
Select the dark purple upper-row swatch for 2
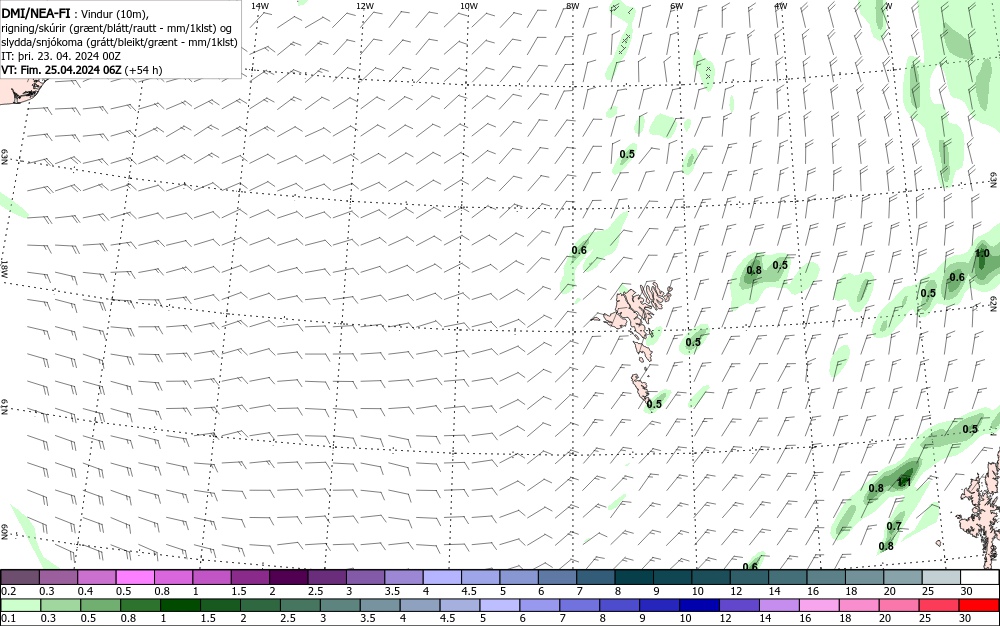pyautogui.click(x=288, y=578)
